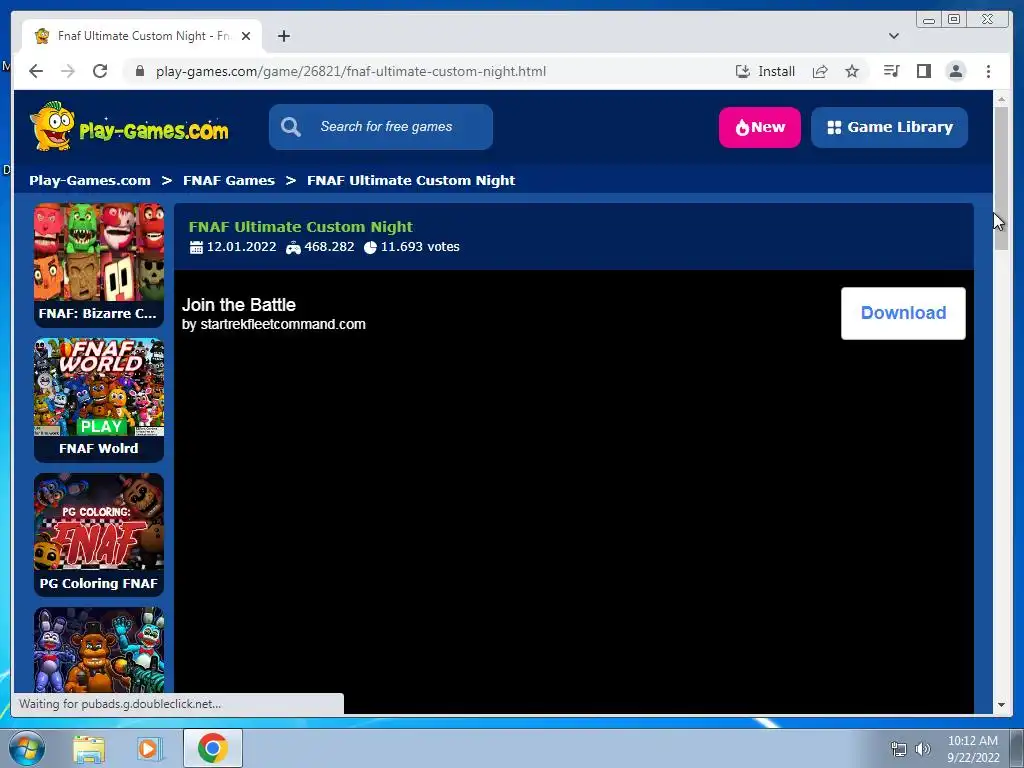
Task: Open Chrome's three-dot menu
Action: 988,71
